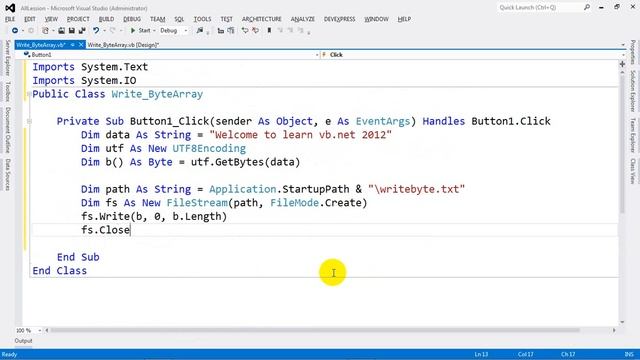Open the Server Explorer side tab

click(x=7, y=58)
